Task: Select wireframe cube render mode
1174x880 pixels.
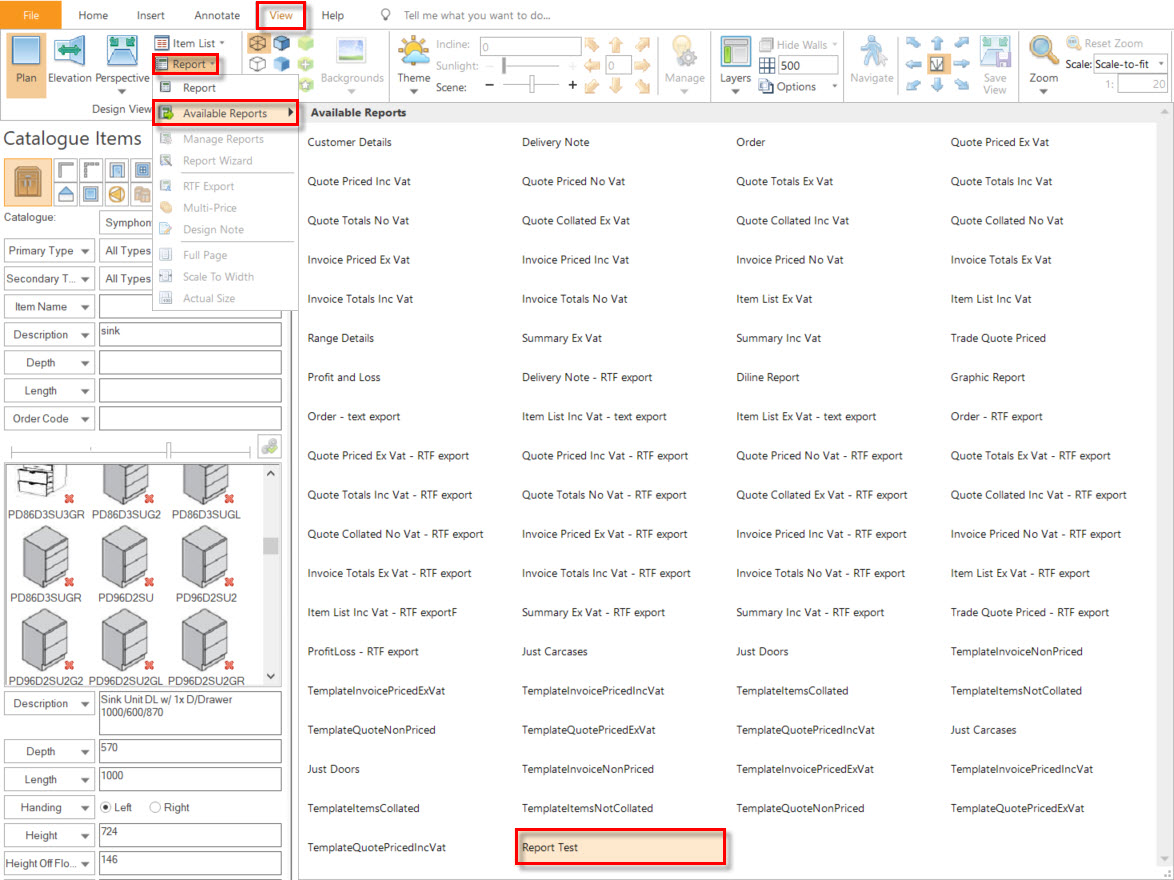Action: pyautogui.click(x=258, y=43)
